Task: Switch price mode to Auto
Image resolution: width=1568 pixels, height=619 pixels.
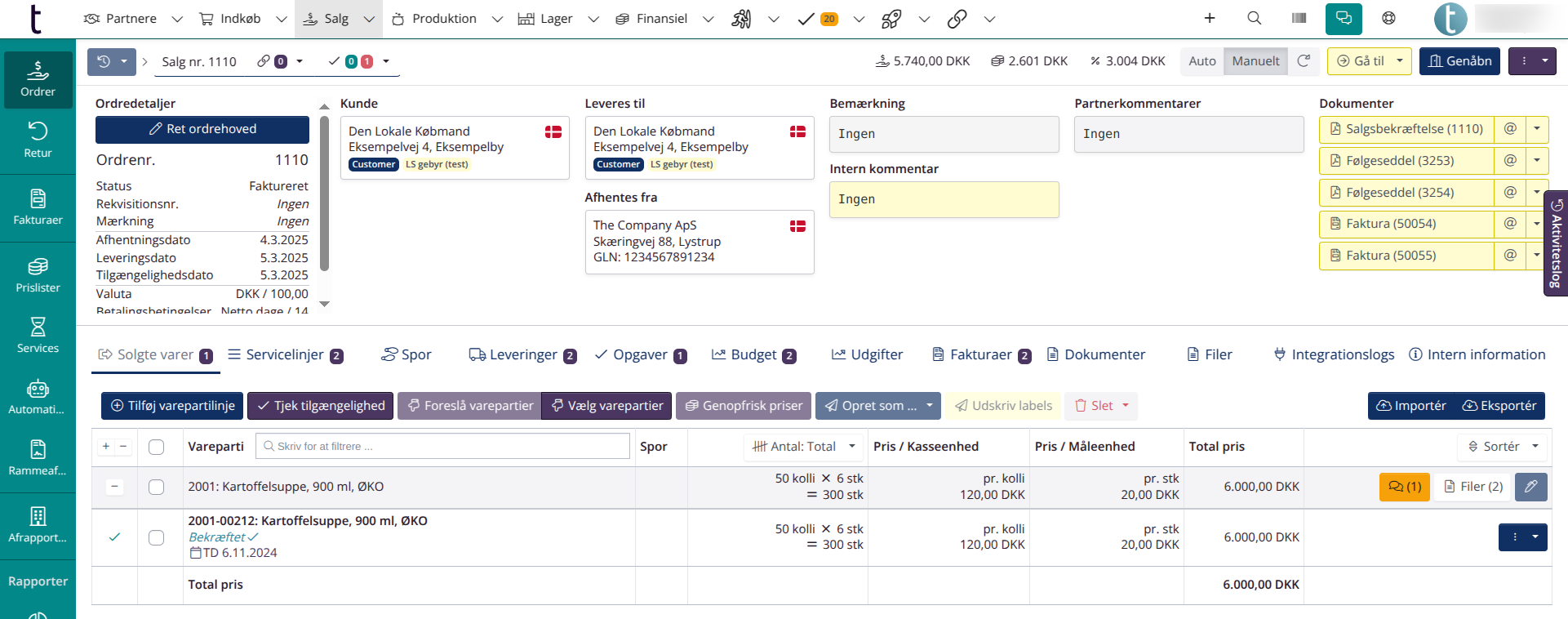Action: click(1202, 61)
